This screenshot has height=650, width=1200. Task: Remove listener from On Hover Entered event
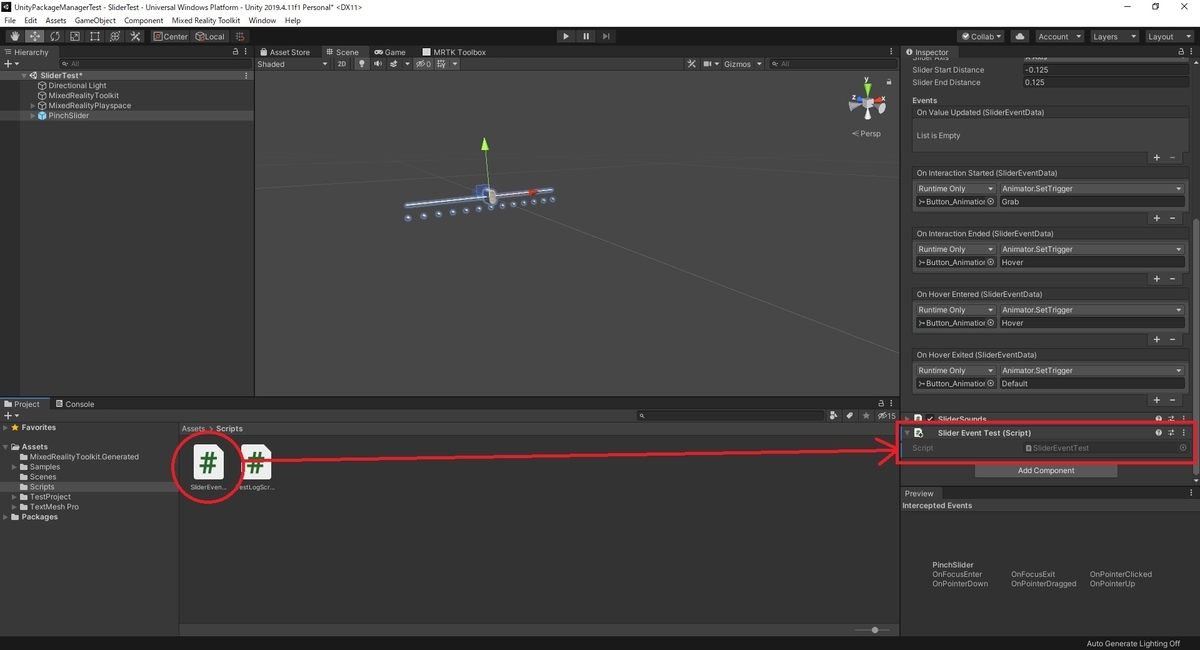1173,340
